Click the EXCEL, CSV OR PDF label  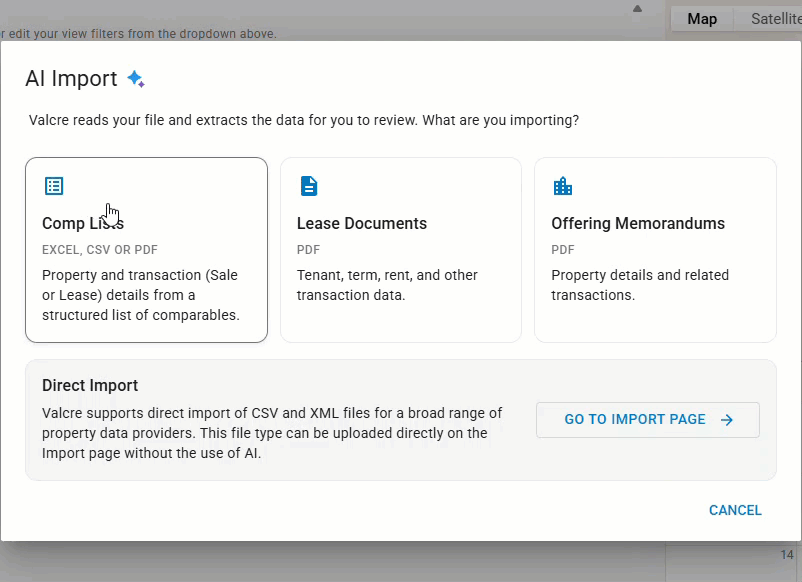tap(100, 250)
